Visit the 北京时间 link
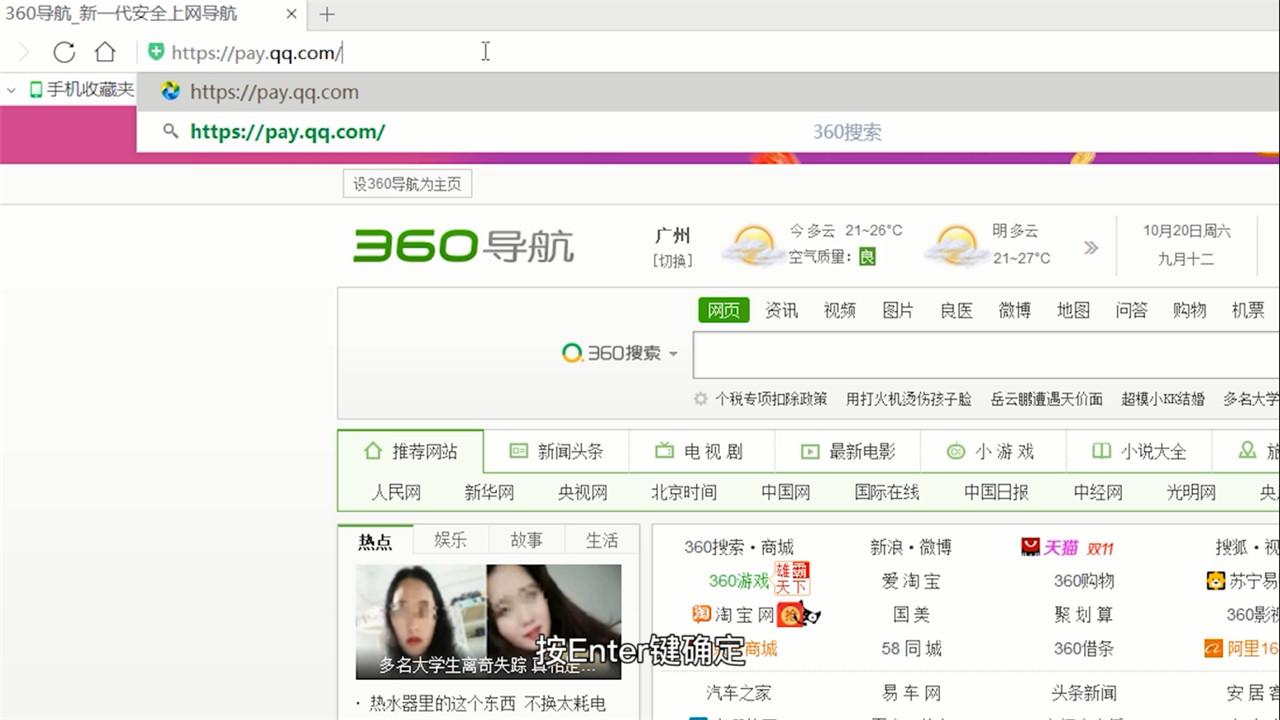This screenshot has width=1280, height=720. pyautogui.click(x=684, y=492)
